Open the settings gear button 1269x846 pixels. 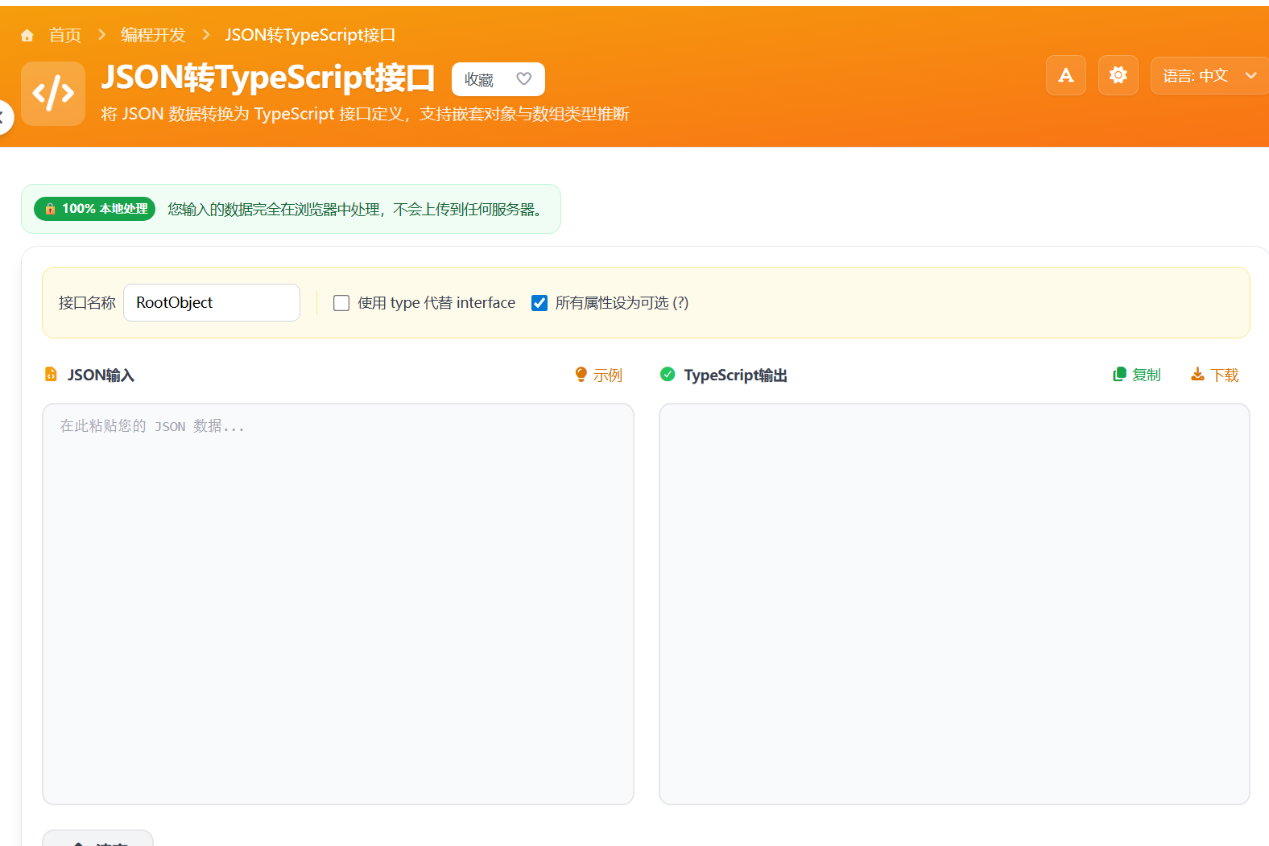pos(1118,75)
